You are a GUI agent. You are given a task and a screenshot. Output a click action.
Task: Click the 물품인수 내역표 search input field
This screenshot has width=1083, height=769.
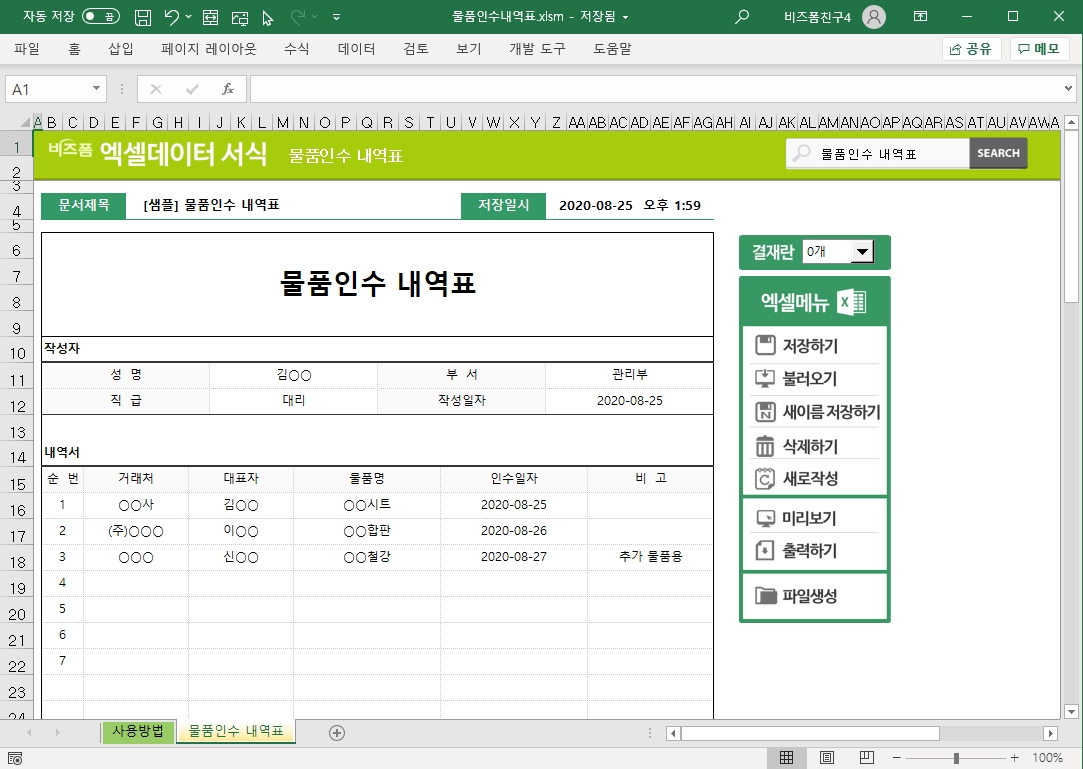[890, 154]
